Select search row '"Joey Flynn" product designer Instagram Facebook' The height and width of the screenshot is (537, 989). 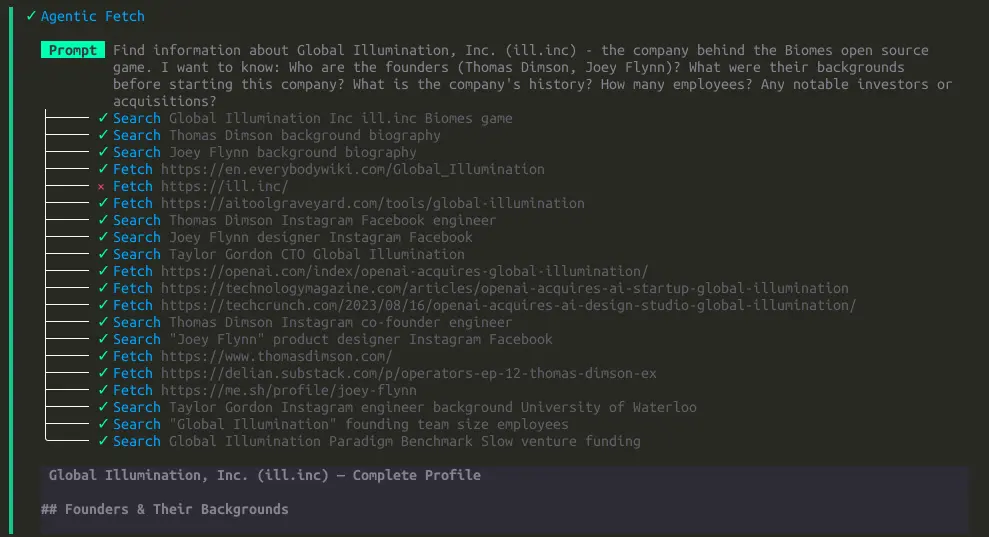pos(332,339)
